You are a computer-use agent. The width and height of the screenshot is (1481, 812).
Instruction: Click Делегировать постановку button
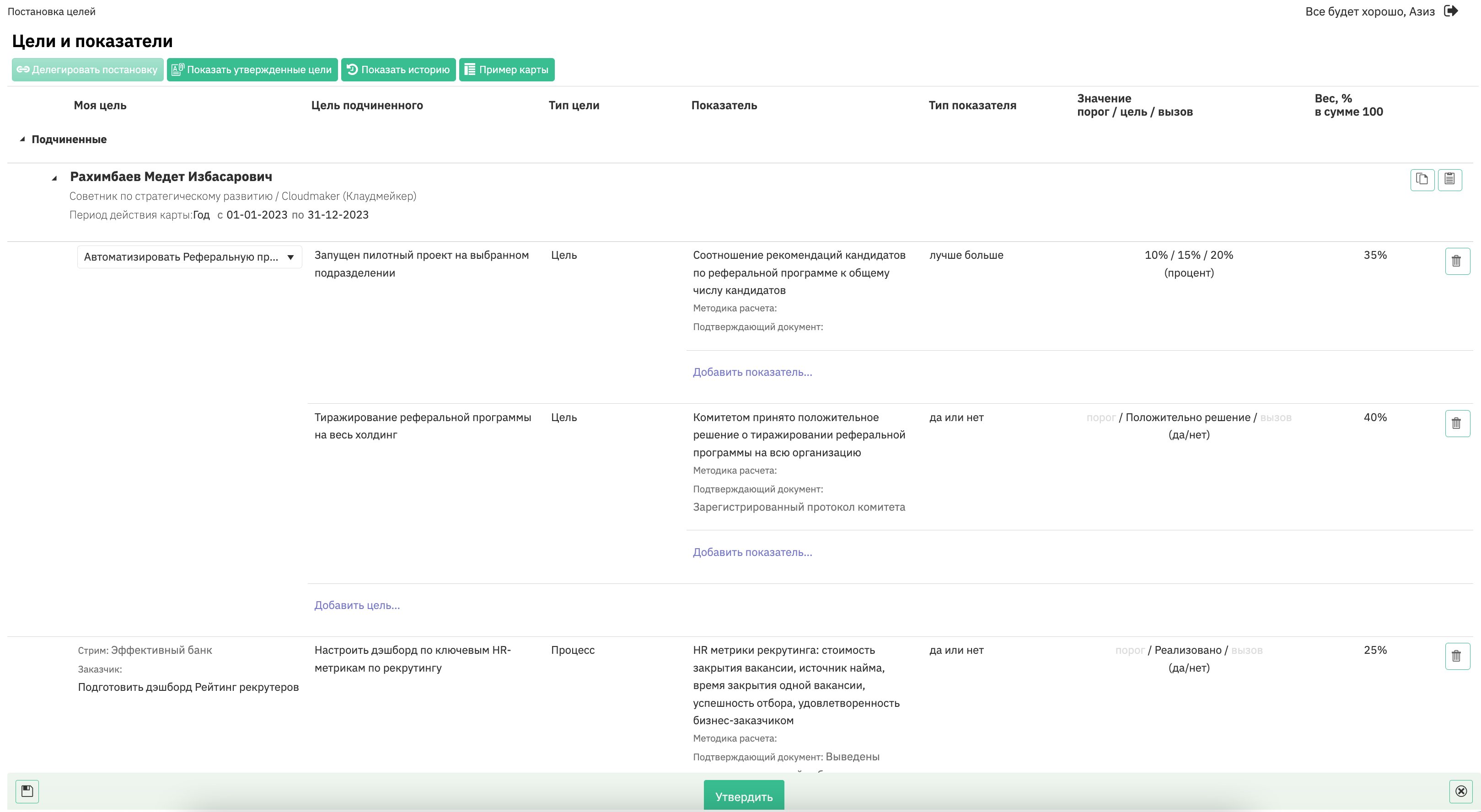pos(87,69)
